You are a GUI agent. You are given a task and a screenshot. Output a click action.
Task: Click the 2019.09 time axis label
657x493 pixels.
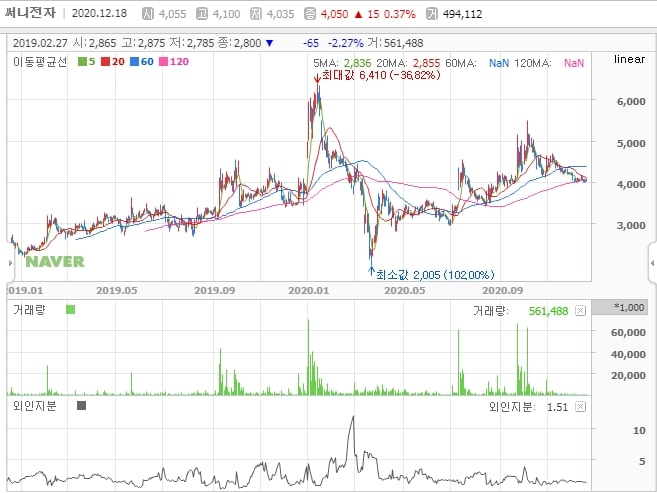pos(215,291)
